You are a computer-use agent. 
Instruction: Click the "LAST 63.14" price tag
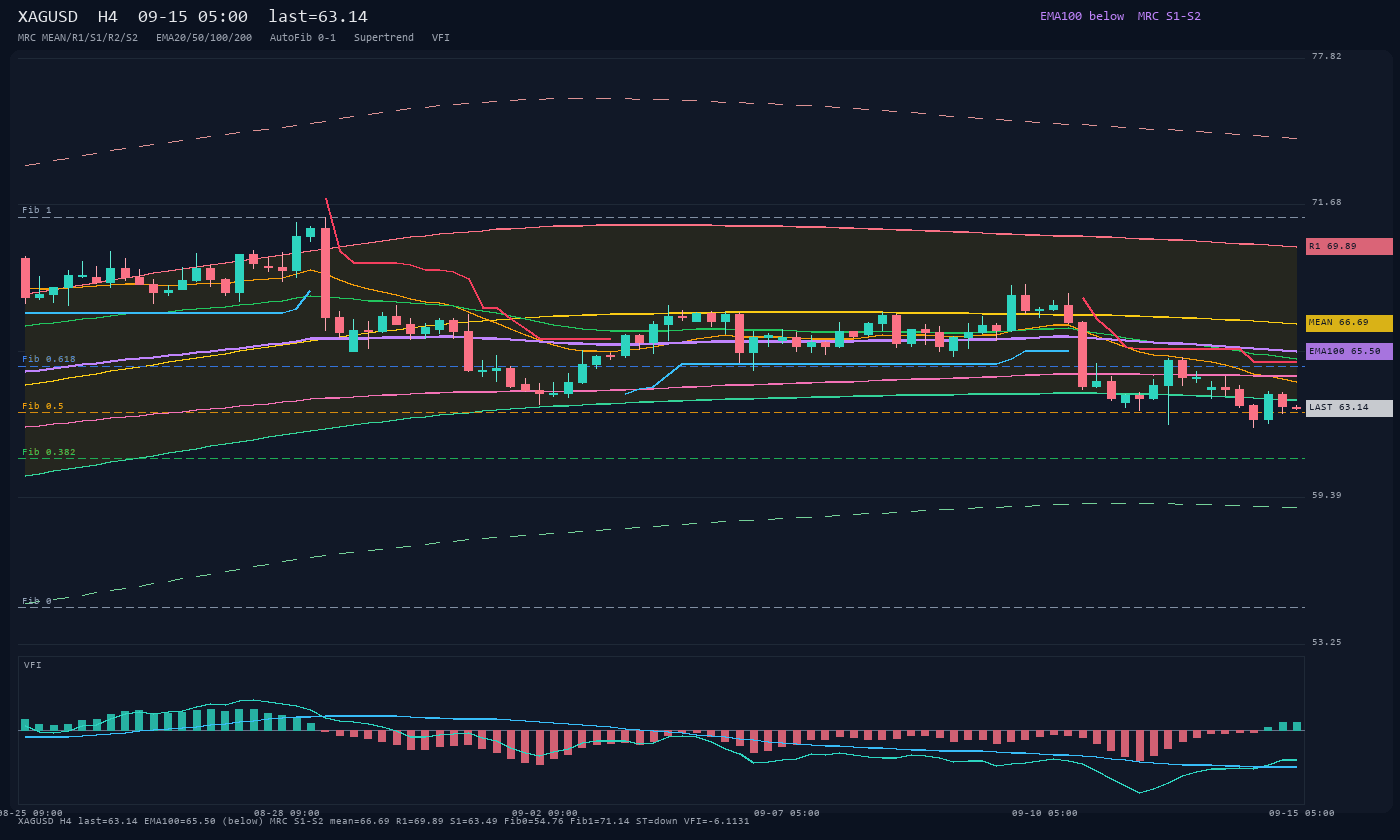(1349, 408)
